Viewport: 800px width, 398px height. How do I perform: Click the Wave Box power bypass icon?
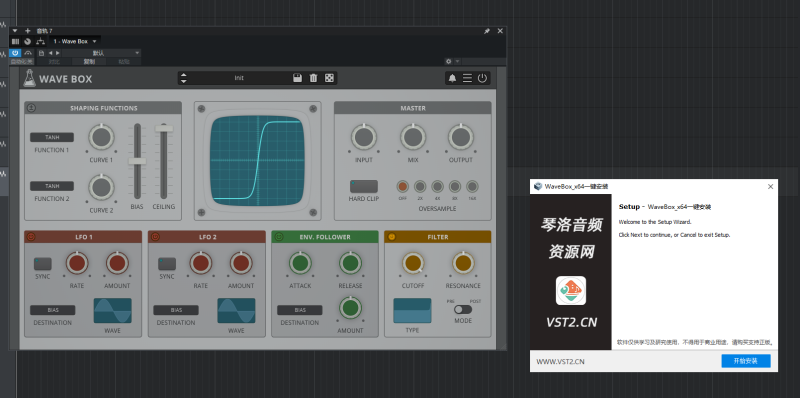[482, 78]
